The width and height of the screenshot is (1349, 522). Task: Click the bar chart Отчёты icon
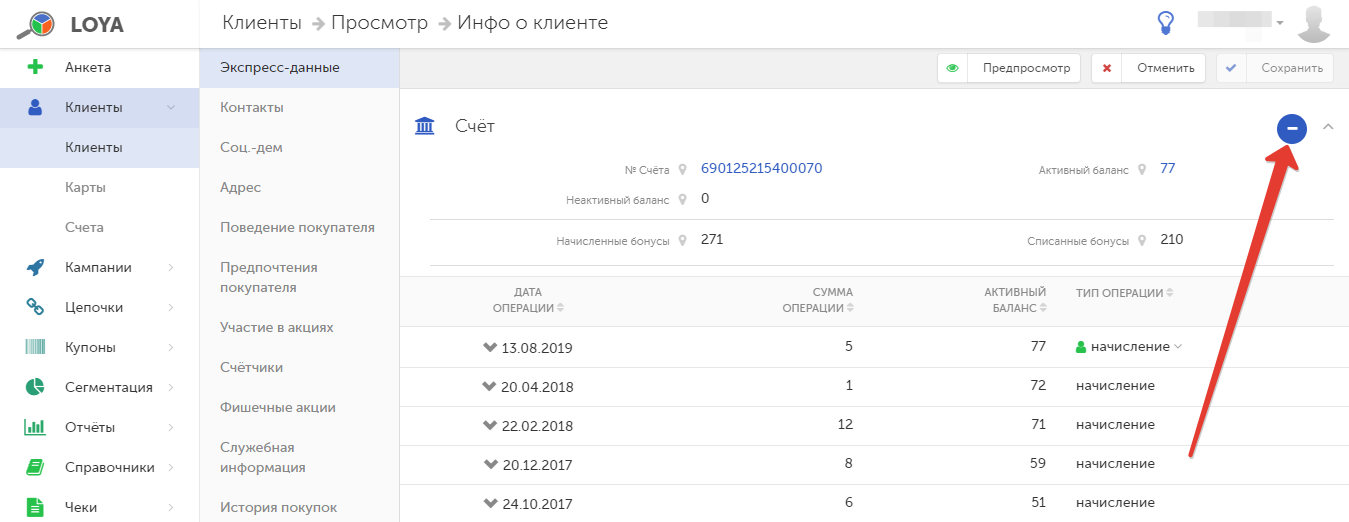click(35, 427)
